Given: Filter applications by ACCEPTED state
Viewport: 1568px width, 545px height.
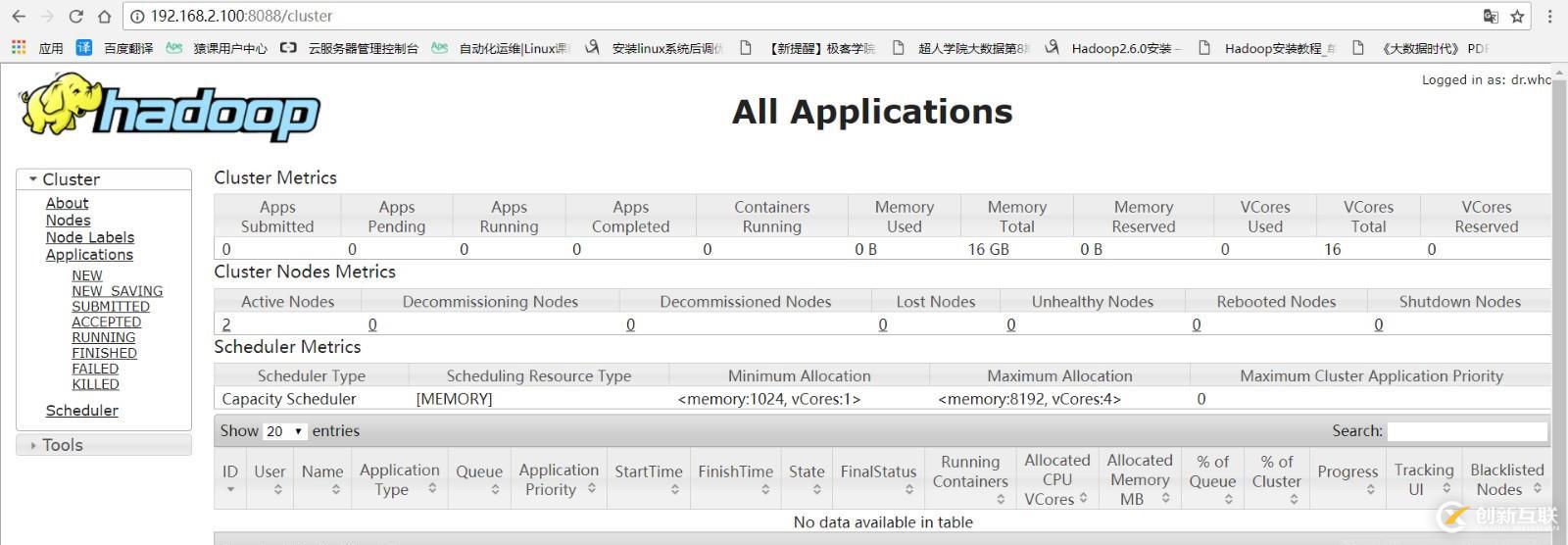Looking at the screenshot, I should tap(107, 322).
